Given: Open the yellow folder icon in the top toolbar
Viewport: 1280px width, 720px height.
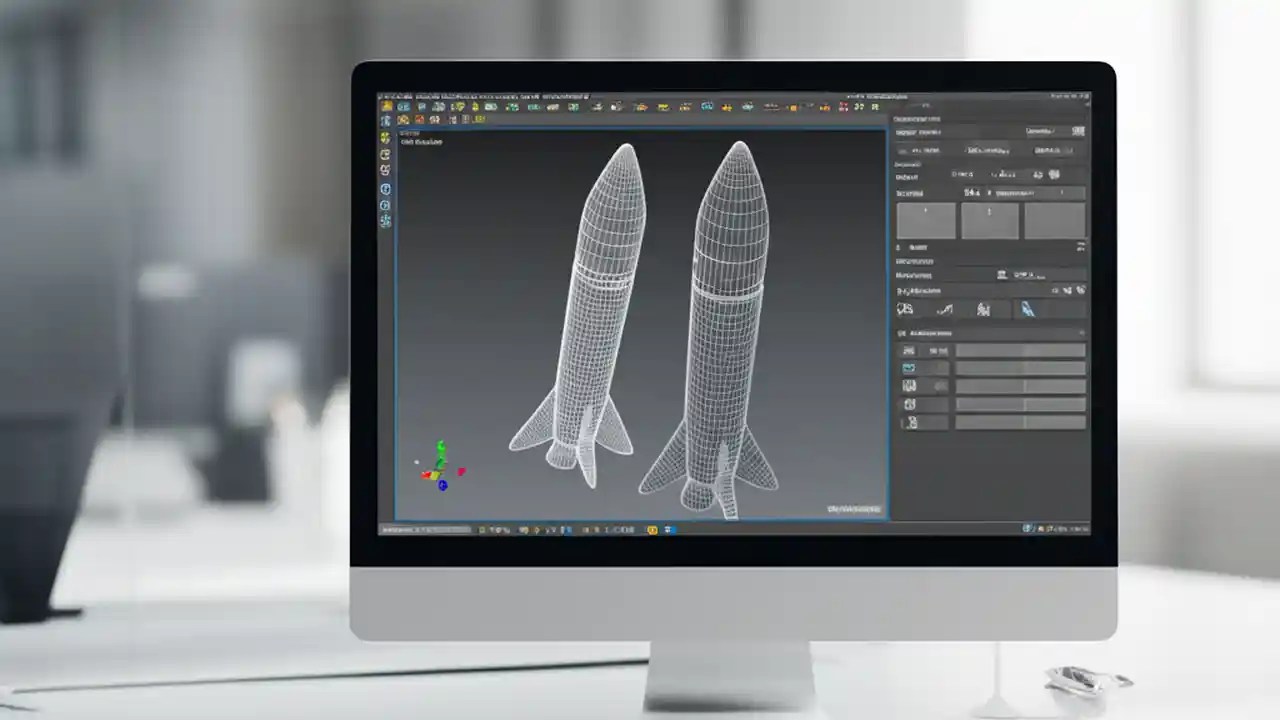Looking at the screenshot, I should pos(385,107).
